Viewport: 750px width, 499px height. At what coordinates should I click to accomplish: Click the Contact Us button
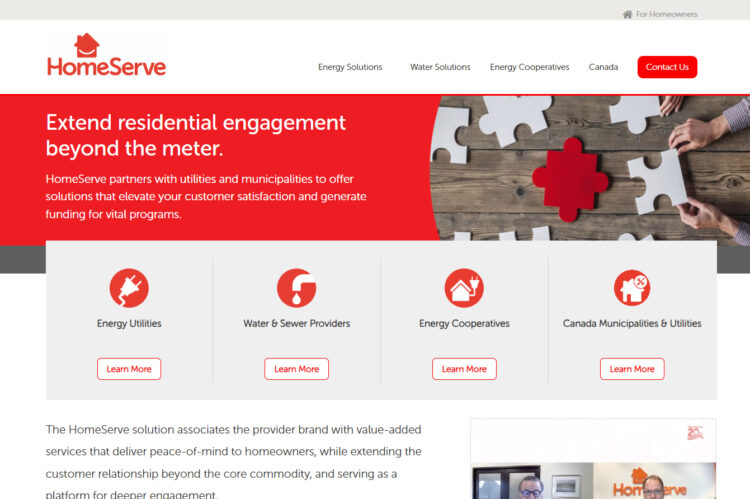point(667,67)
